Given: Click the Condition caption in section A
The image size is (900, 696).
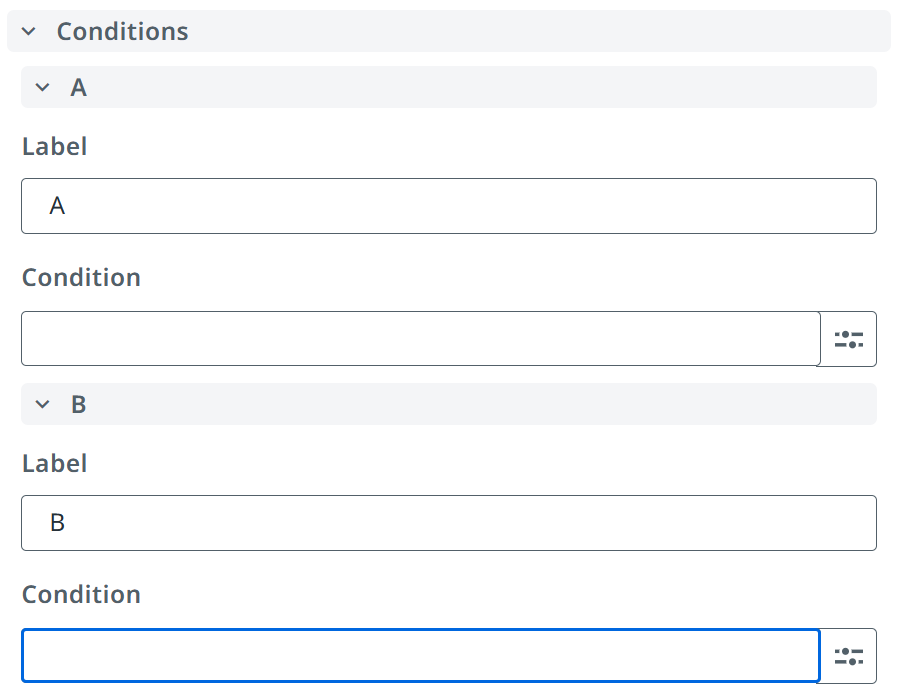Looking at the screenshot, I should click(82, 278).
